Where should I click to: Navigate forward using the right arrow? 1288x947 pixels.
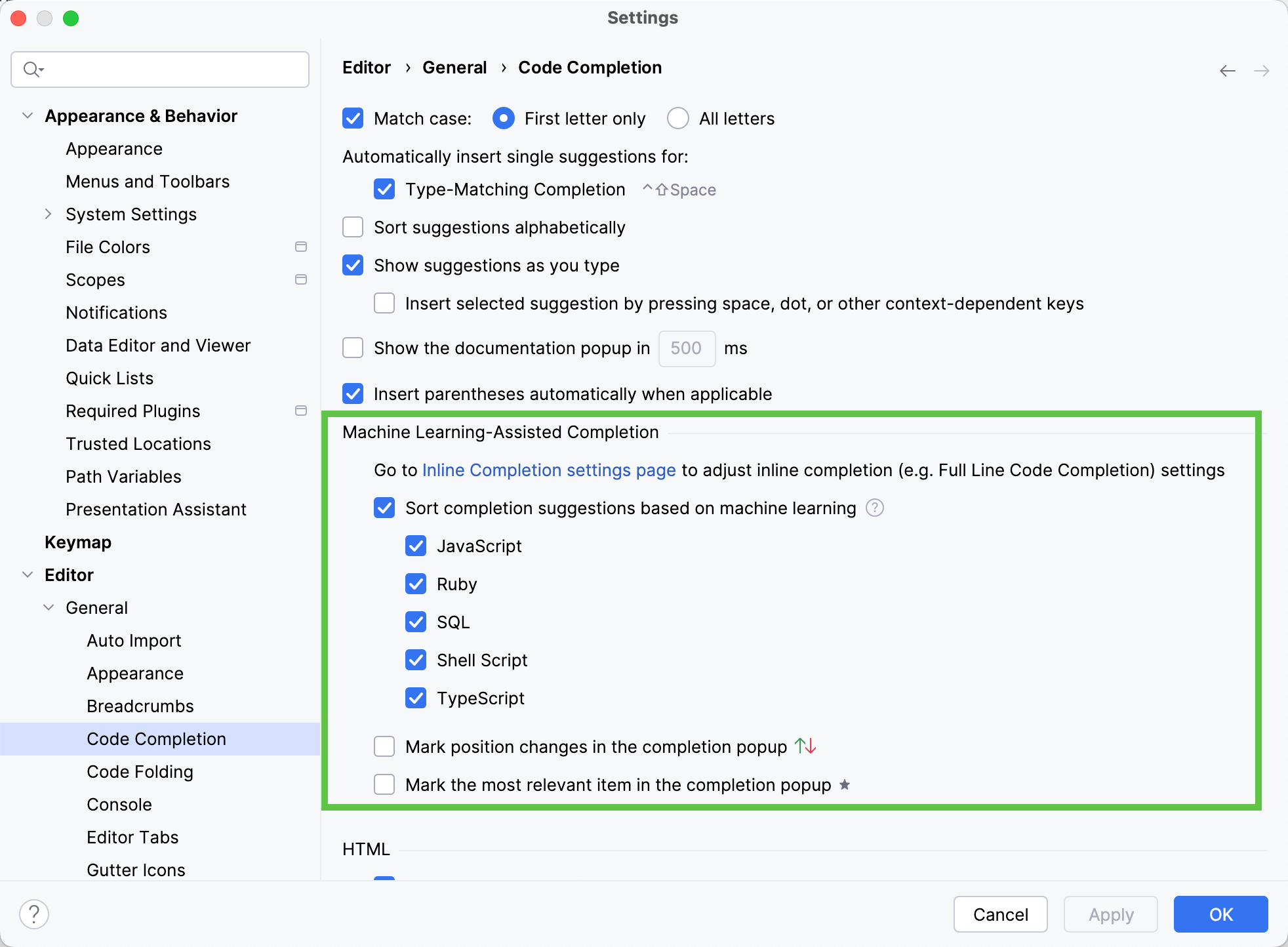(1262, 70)
